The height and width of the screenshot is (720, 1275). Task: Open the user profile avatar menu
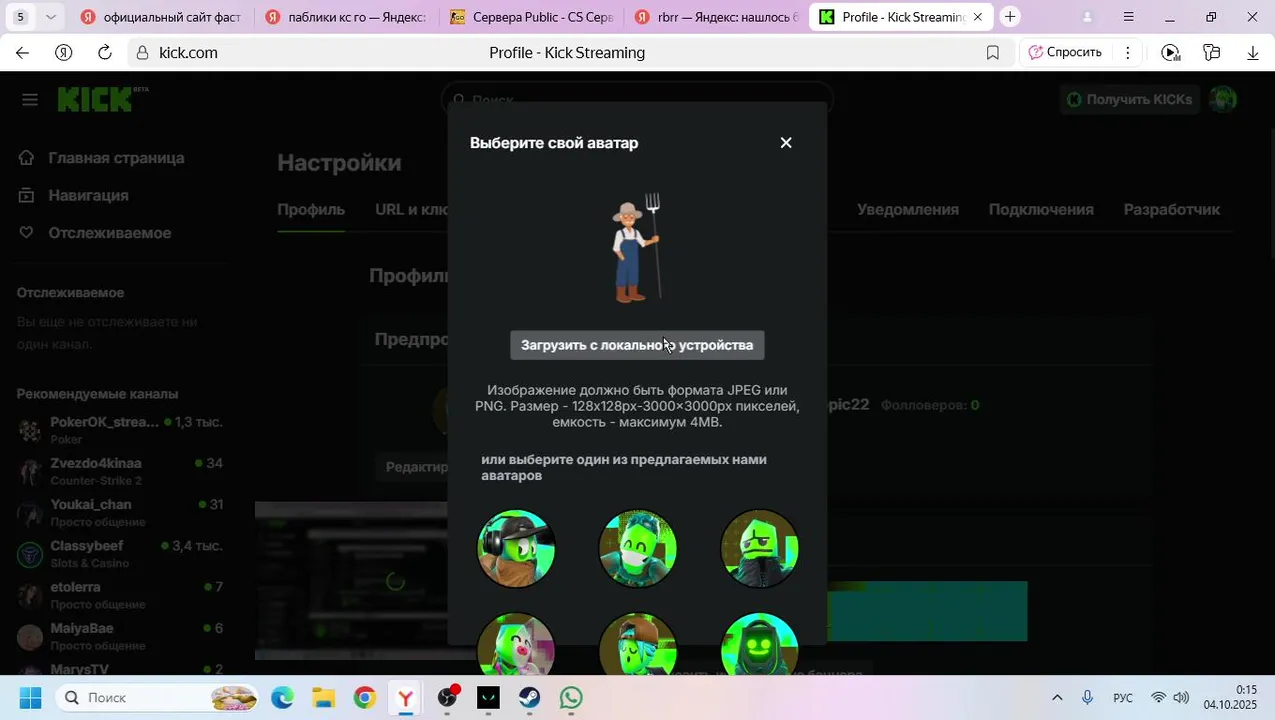[1223, 99]
